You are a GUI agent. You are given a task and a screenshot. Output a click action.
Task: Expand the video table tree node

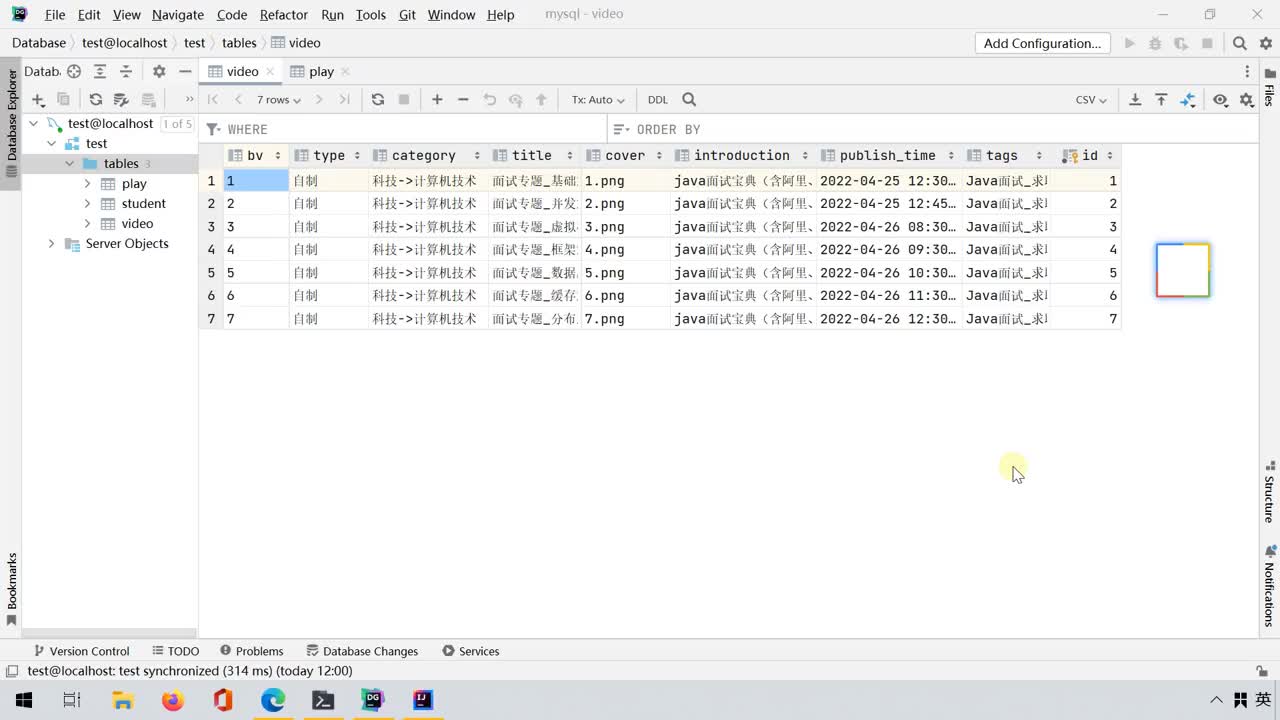[87, 223]
